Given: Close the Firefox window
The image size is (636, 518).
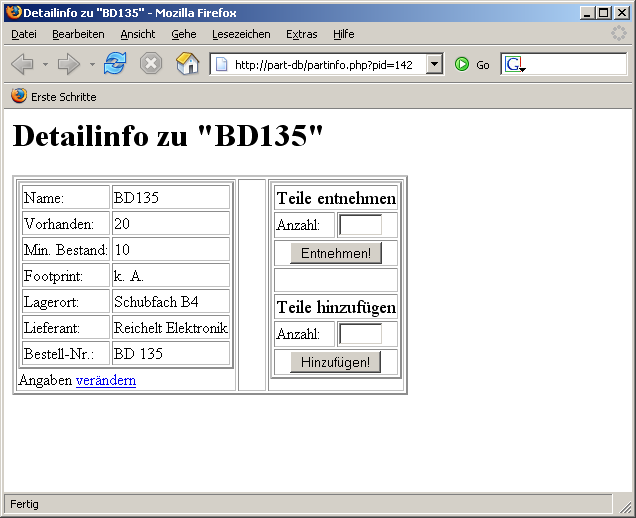Looking at the screenshot, I should (622, 13).
